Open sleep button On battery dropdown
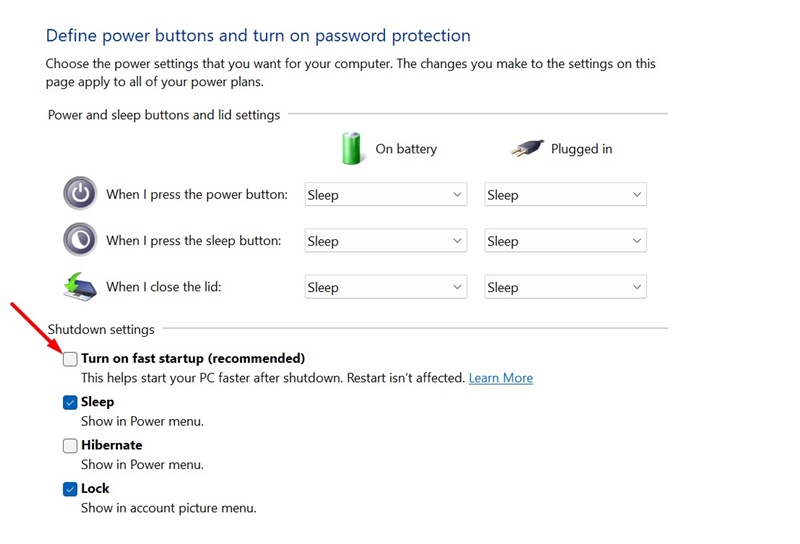Viewport: 800px width, 544px height. 385,241
